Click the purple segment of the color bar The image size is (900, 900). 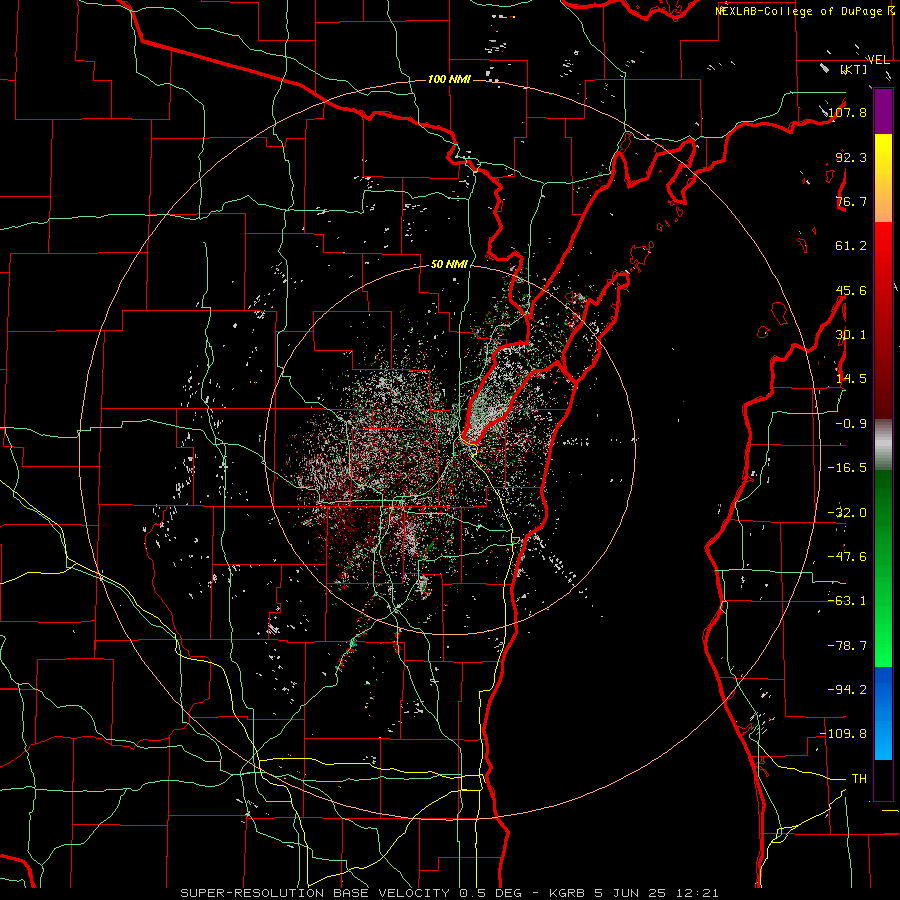click(883, 112)
